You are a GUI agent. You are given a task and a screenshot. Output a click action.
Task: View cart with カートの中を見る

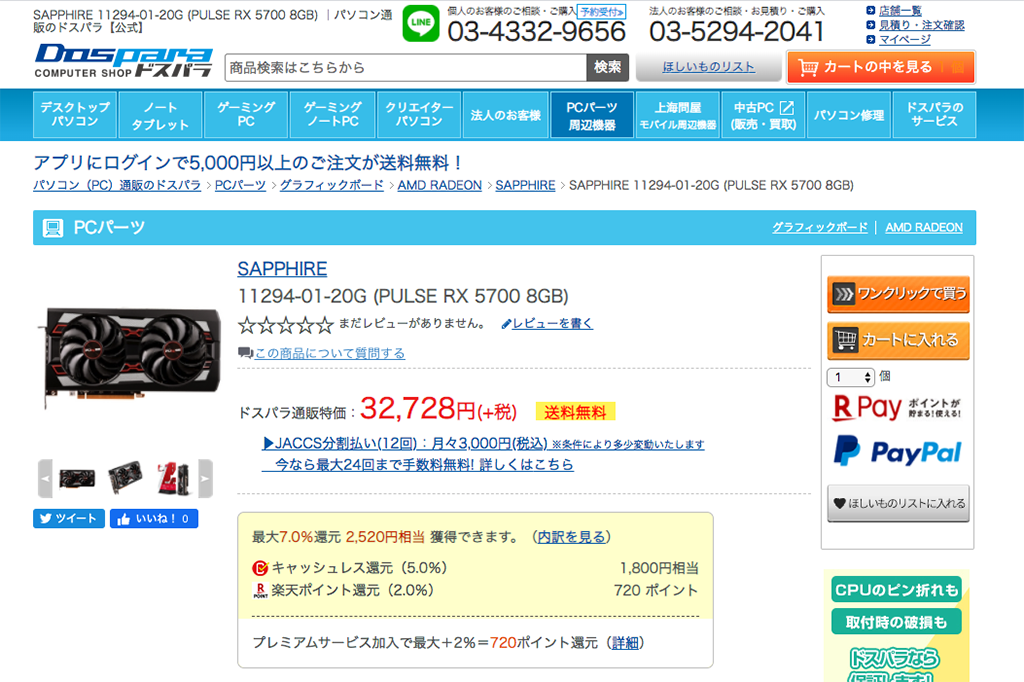click(881, 67)
